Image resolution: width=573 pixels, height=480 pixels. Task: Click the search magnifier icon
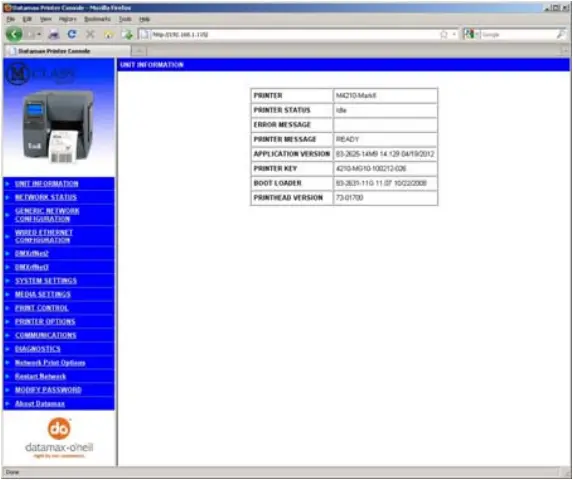(x=561, y=34)
